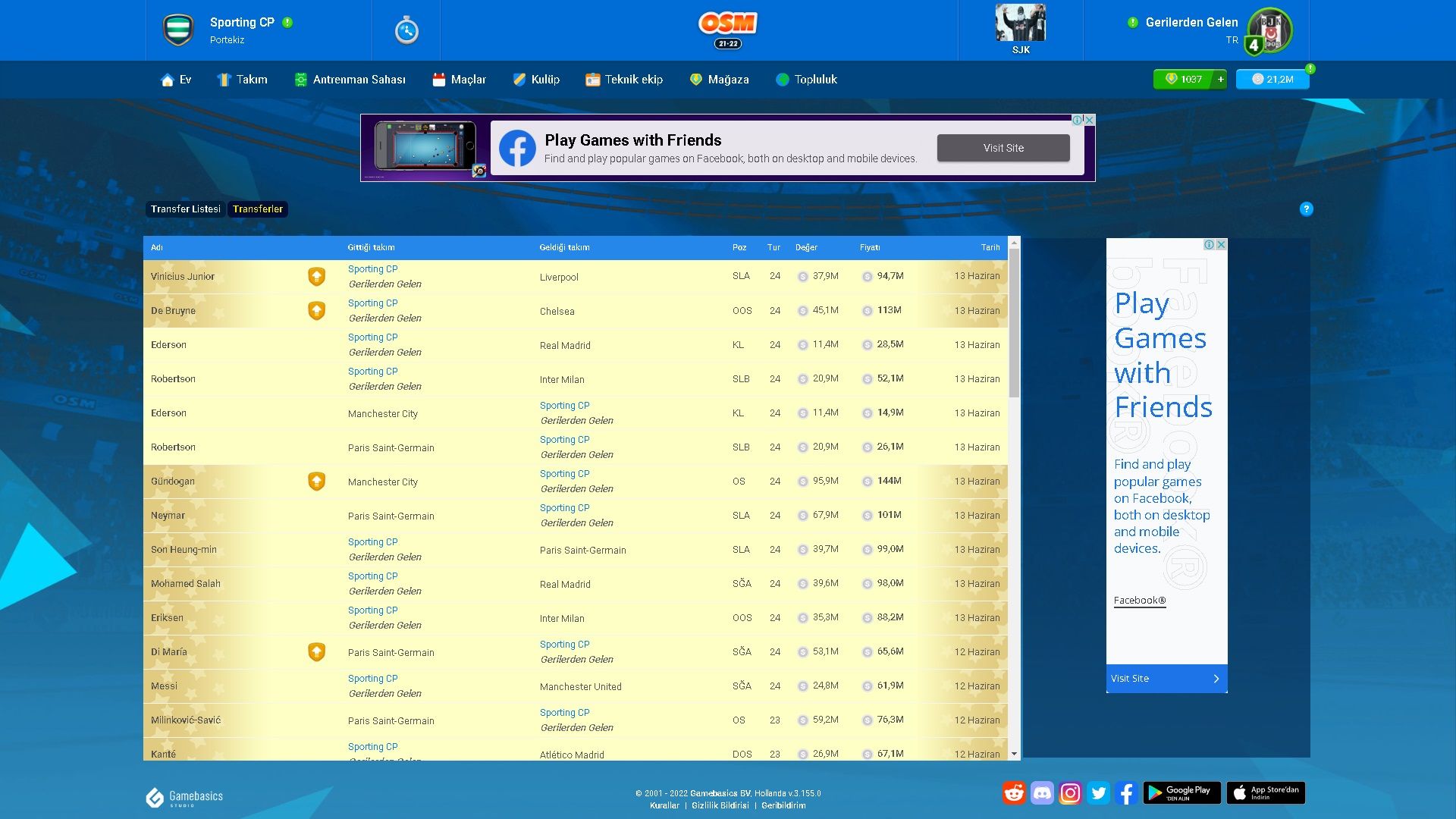
Task: Open Facebook® link in sidebar ad
Action: click(x=1139, y=600)
